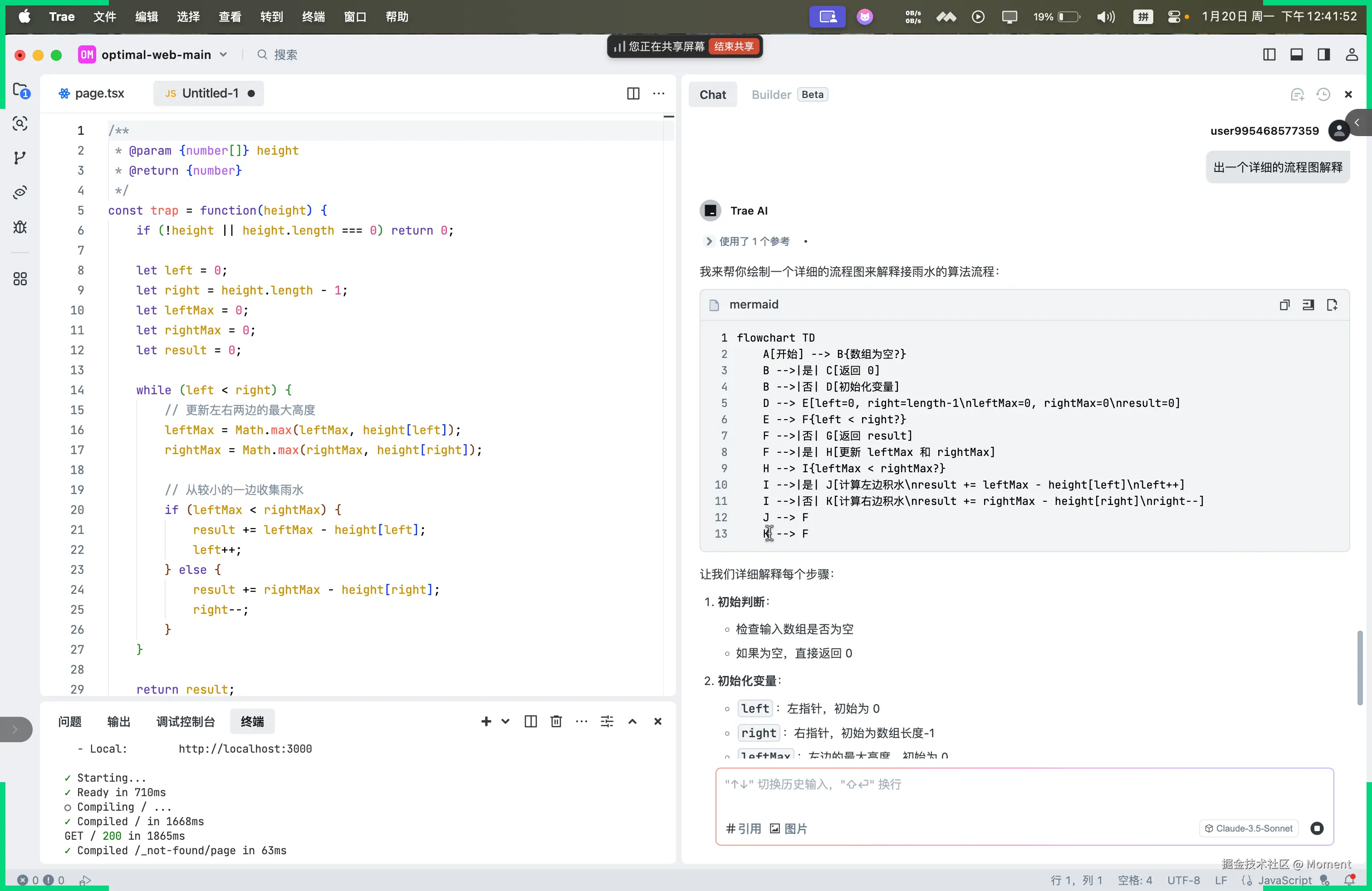1372x891 pixels.
Task: Open the Extensions grid icon
Action: pos(20,279)
